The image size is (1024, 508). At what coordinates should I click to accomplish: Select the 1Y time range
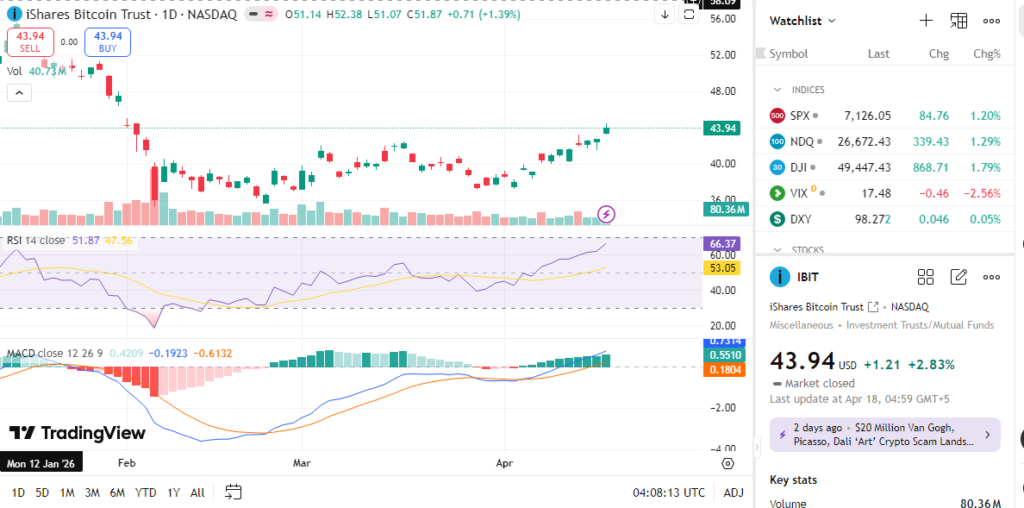(x=174, y=492)
